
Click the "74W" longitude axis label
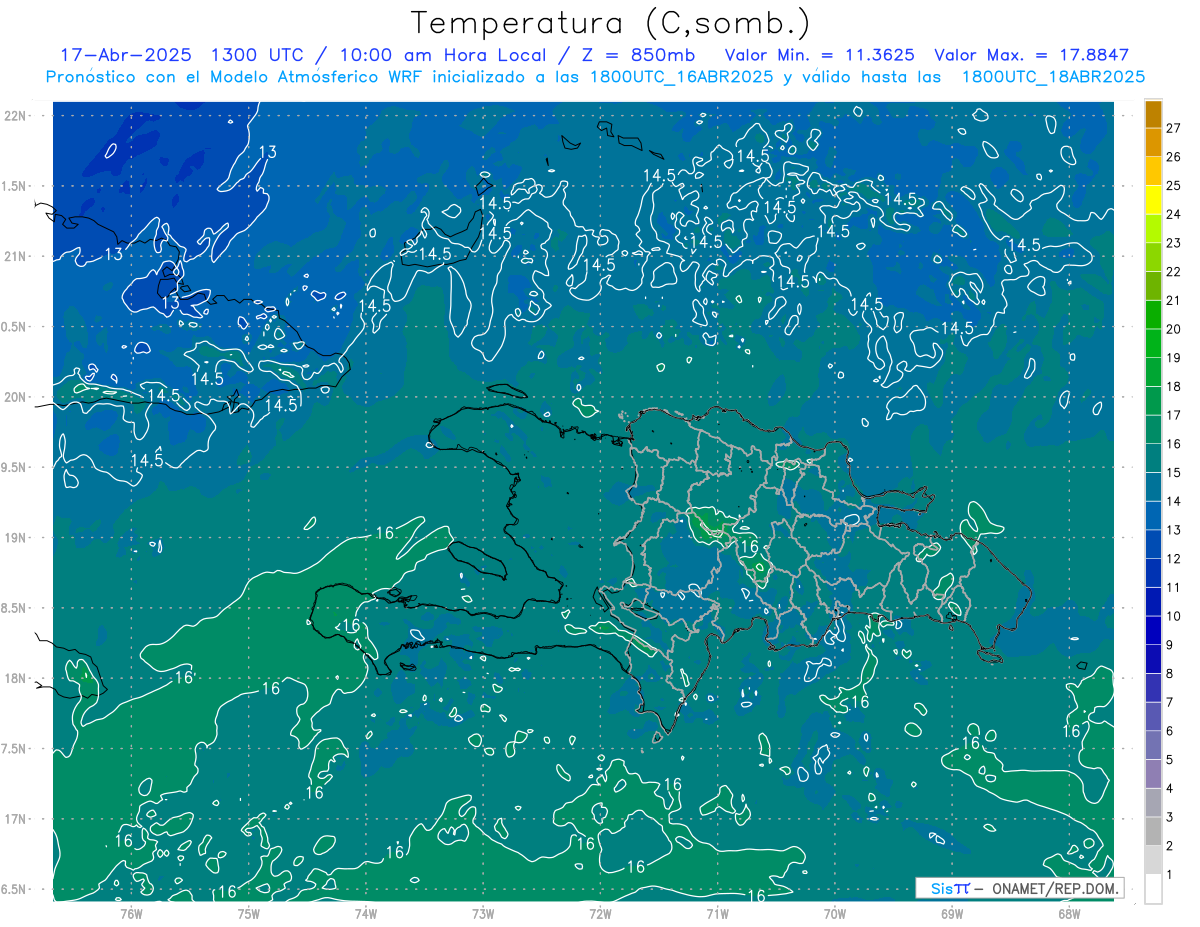[366, 913]
